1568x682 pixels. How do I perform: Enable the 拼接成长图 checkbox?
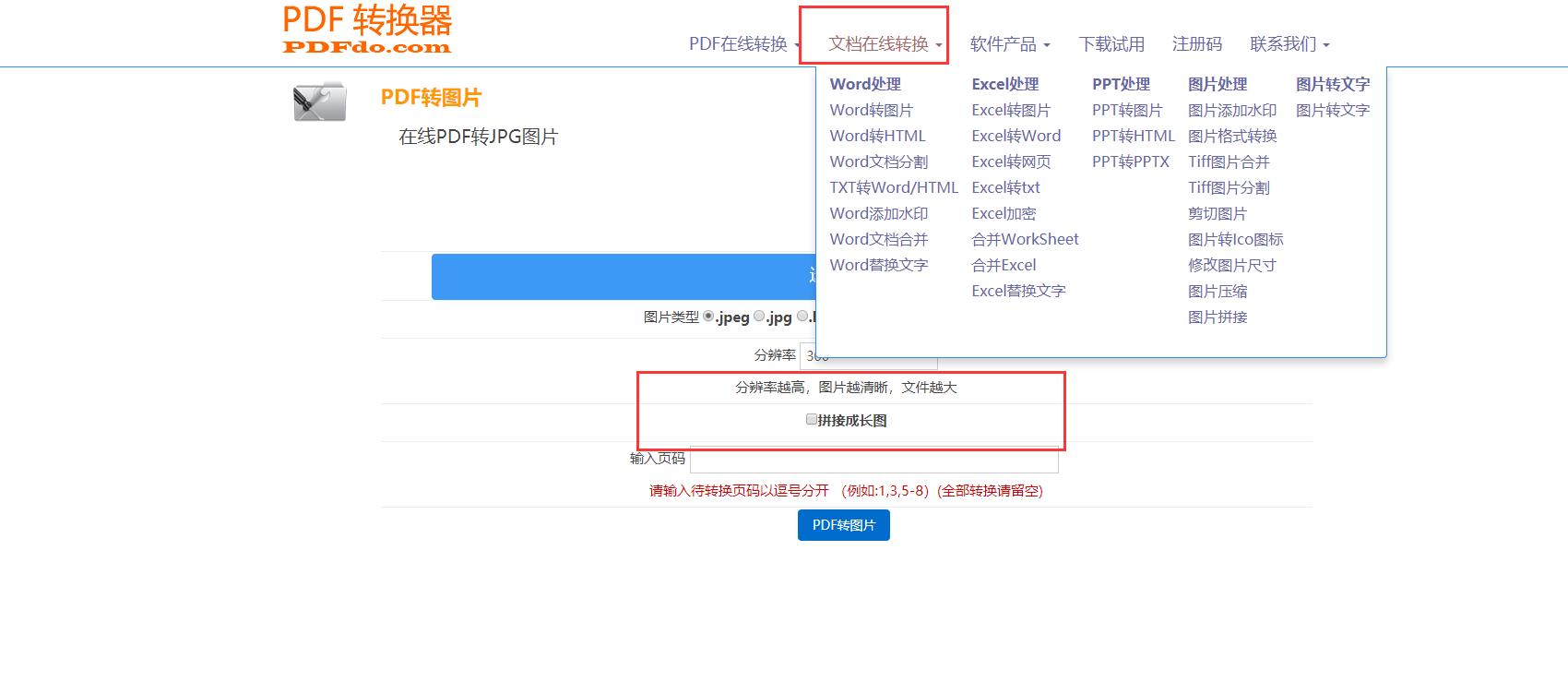coord(812,419)
